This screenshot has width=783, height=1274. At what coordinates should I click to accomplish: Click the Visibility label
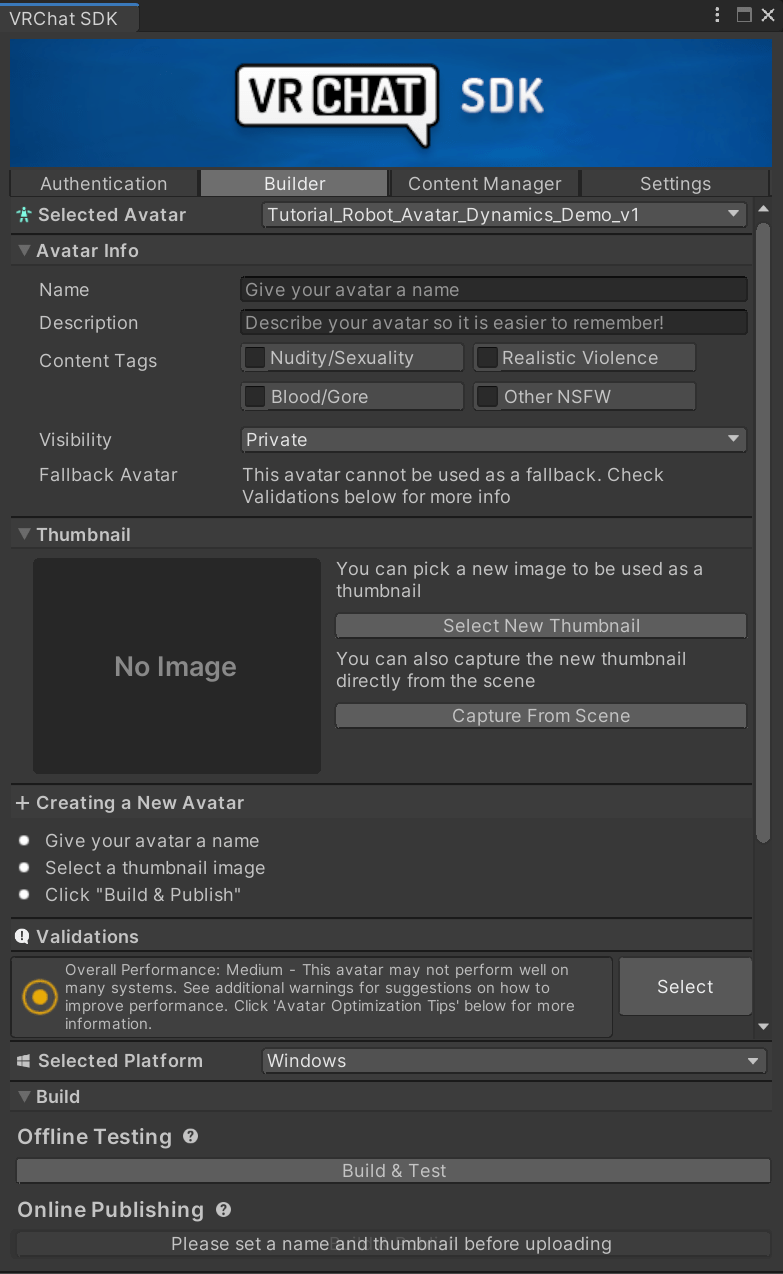(x=75, y=440)
